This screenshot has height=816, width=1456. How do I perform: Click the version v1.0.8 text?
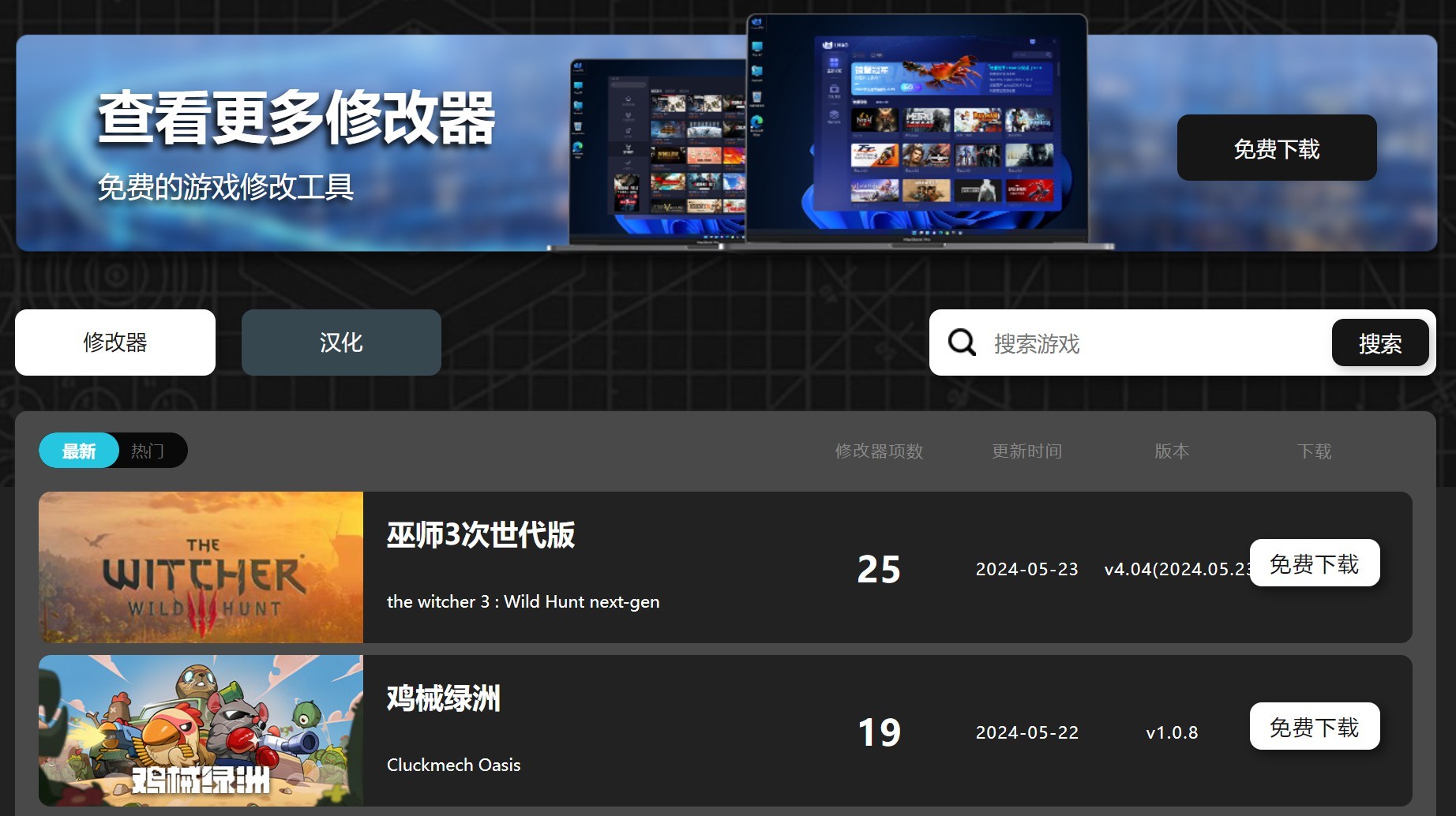[1172, 732]
